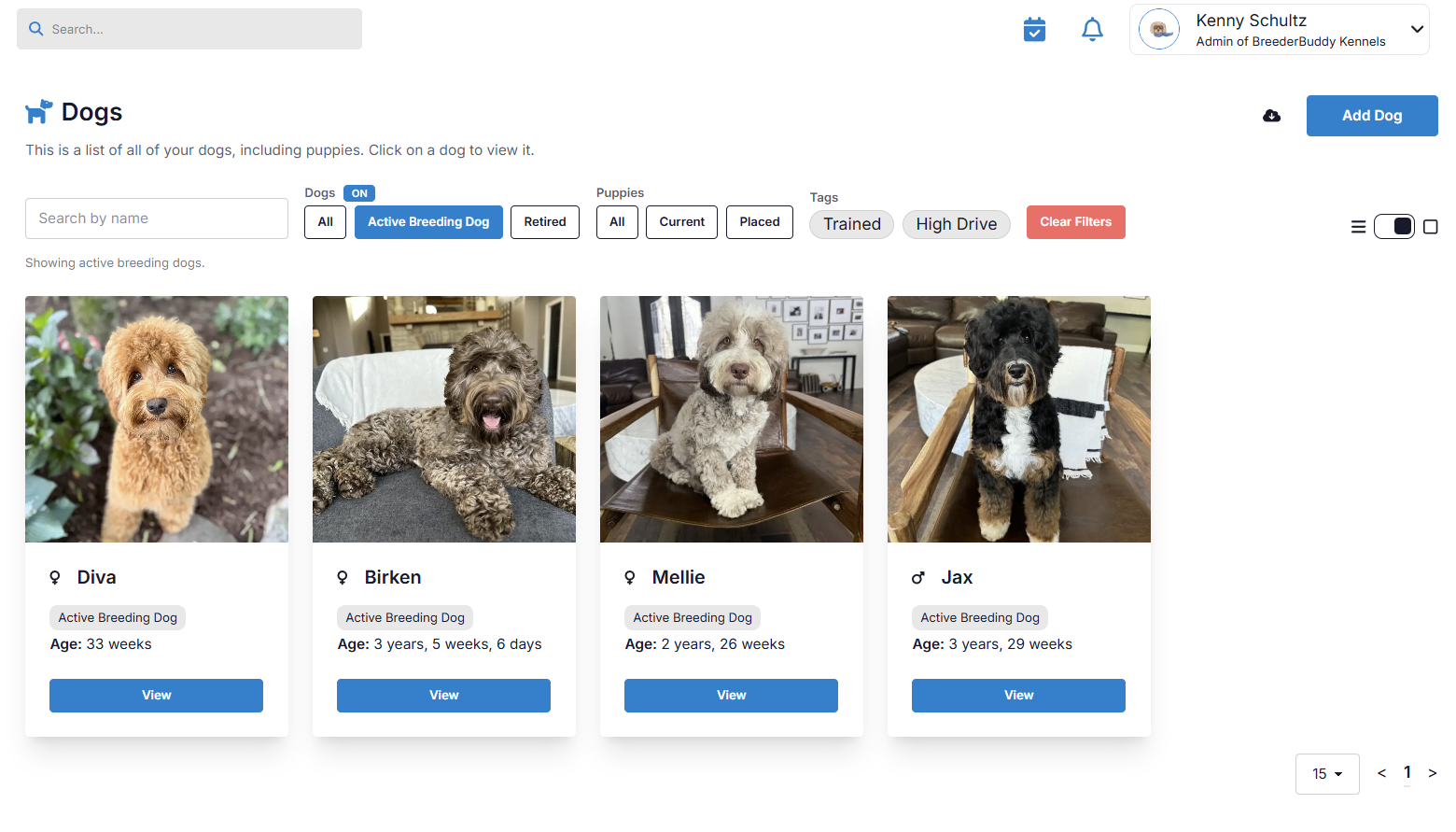Open Diva's photo thumbnail
Image resolution: width=1456 pixels, height=832 pixels.
point(157,419)
